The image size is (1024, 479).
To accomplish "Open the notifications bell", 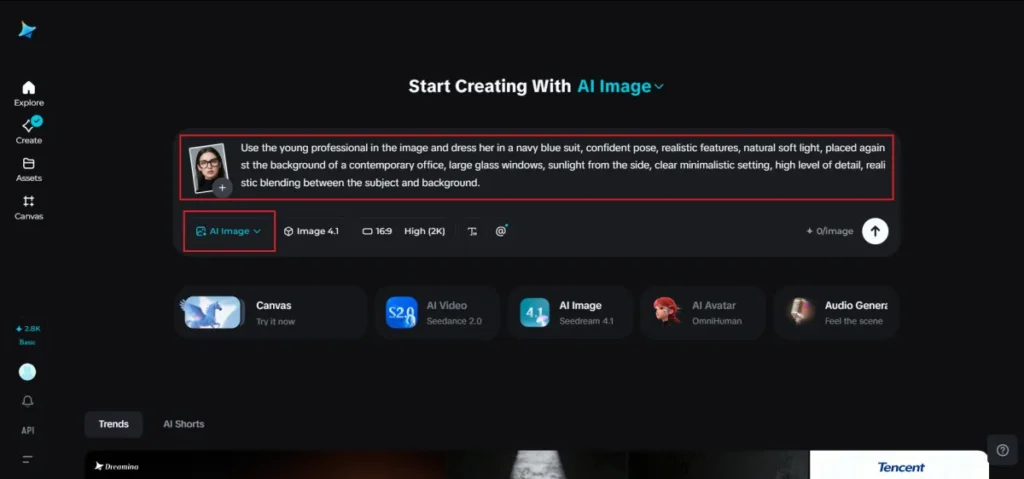I will [28, 401].
